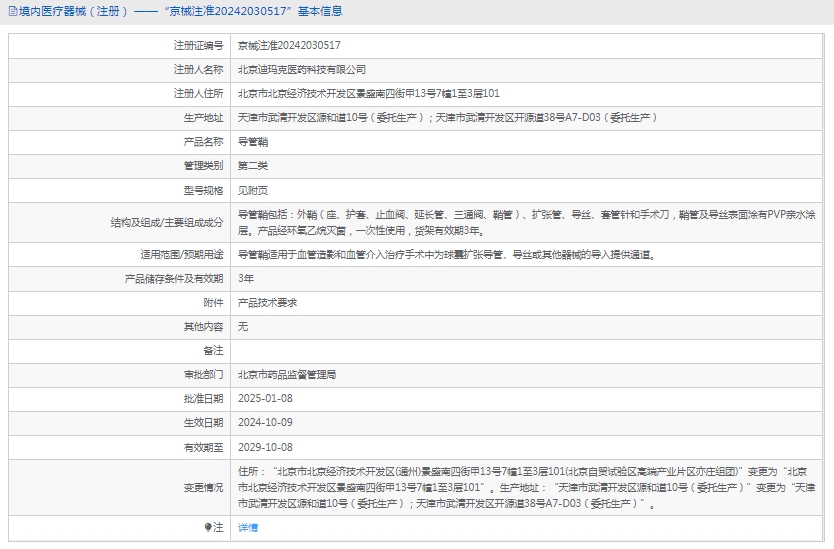
Task: Click the empty 备注 value cell
Action: (530, 351)
